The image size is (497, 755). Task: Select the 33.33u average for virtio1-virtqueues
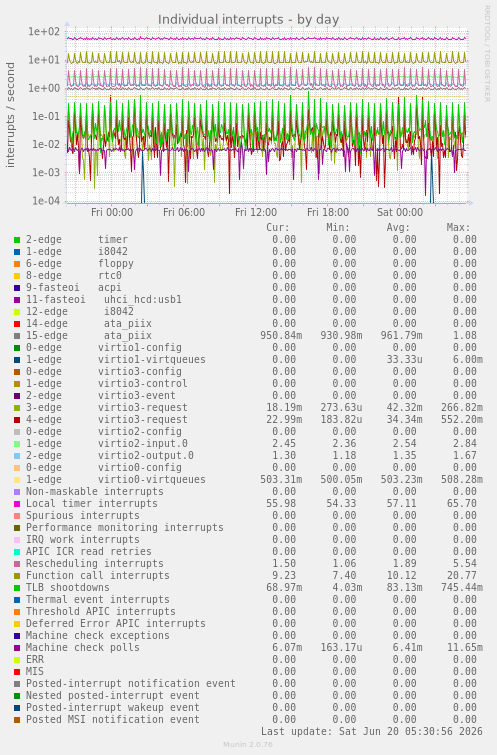click(x=405, y=360)
